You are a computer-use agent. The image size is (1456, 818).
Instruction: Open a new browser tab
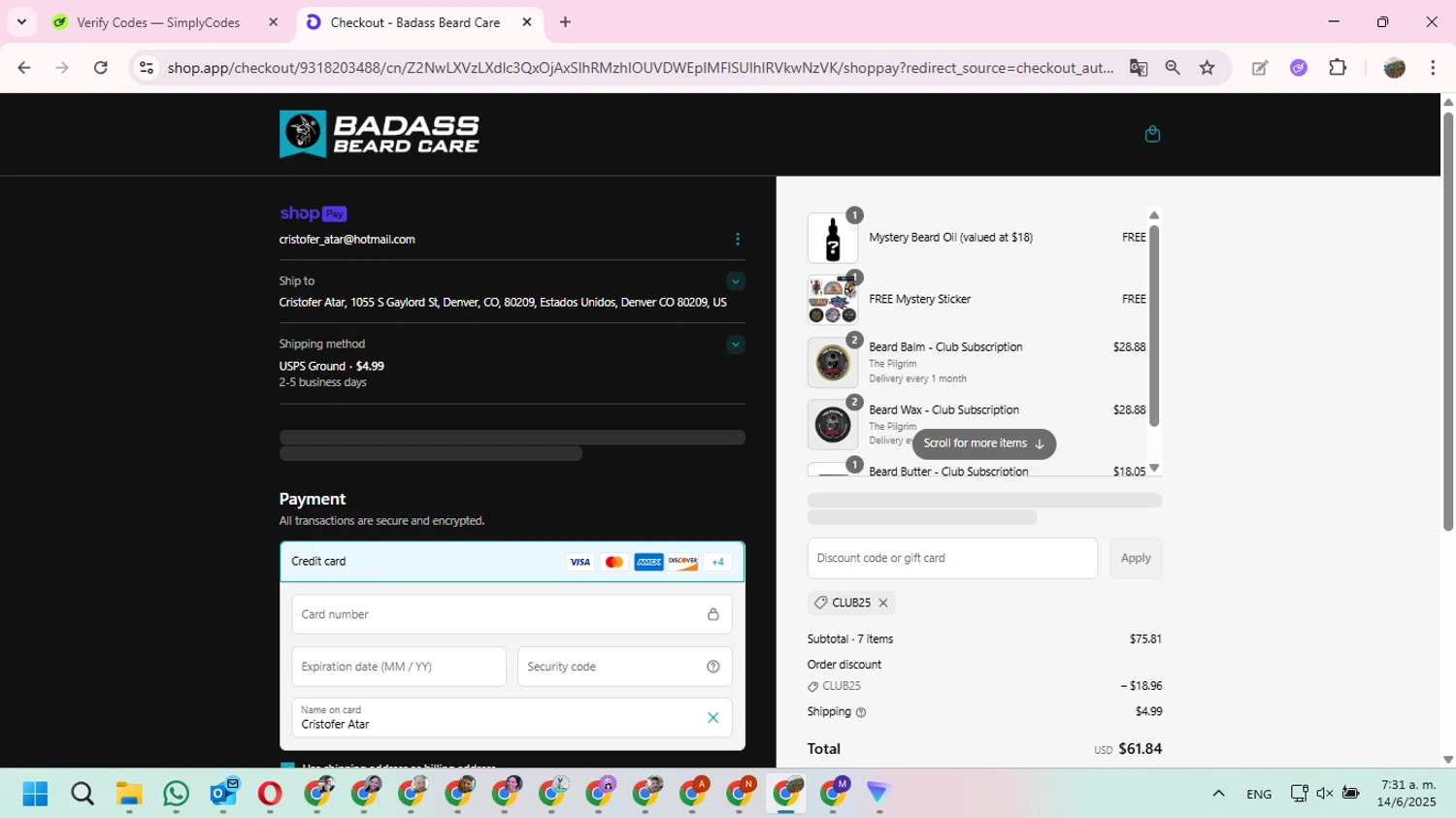click(x=565, y=22)
